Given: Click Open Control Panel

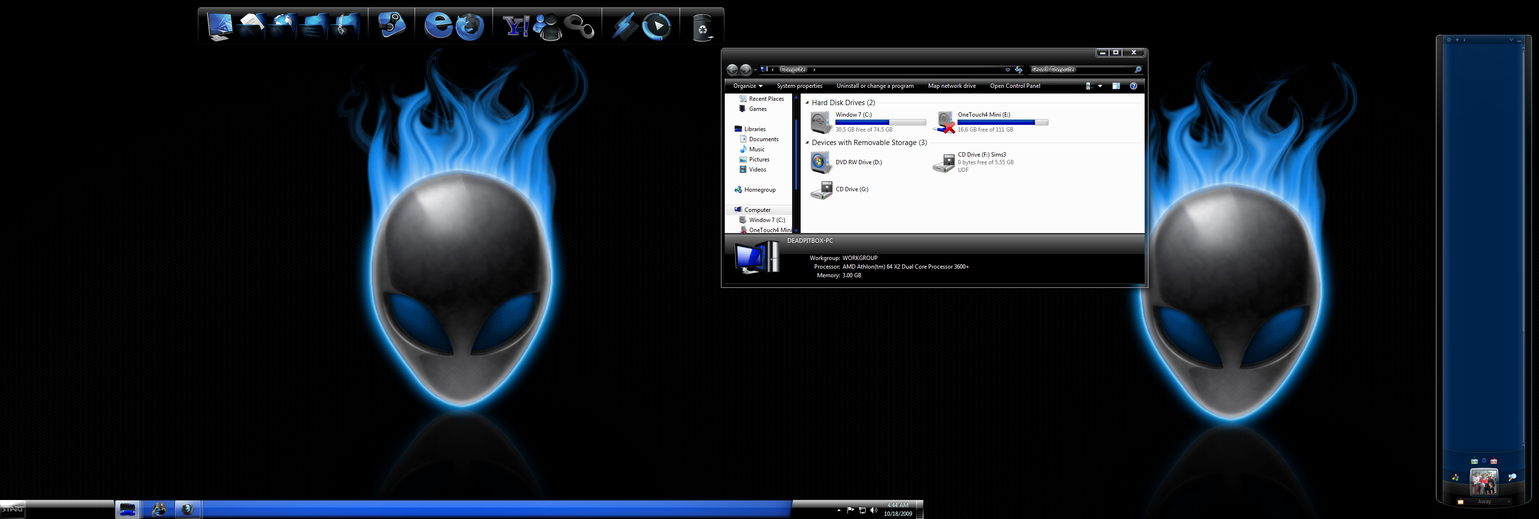Looking at the screenshot, I should [x=1015, y=86].
